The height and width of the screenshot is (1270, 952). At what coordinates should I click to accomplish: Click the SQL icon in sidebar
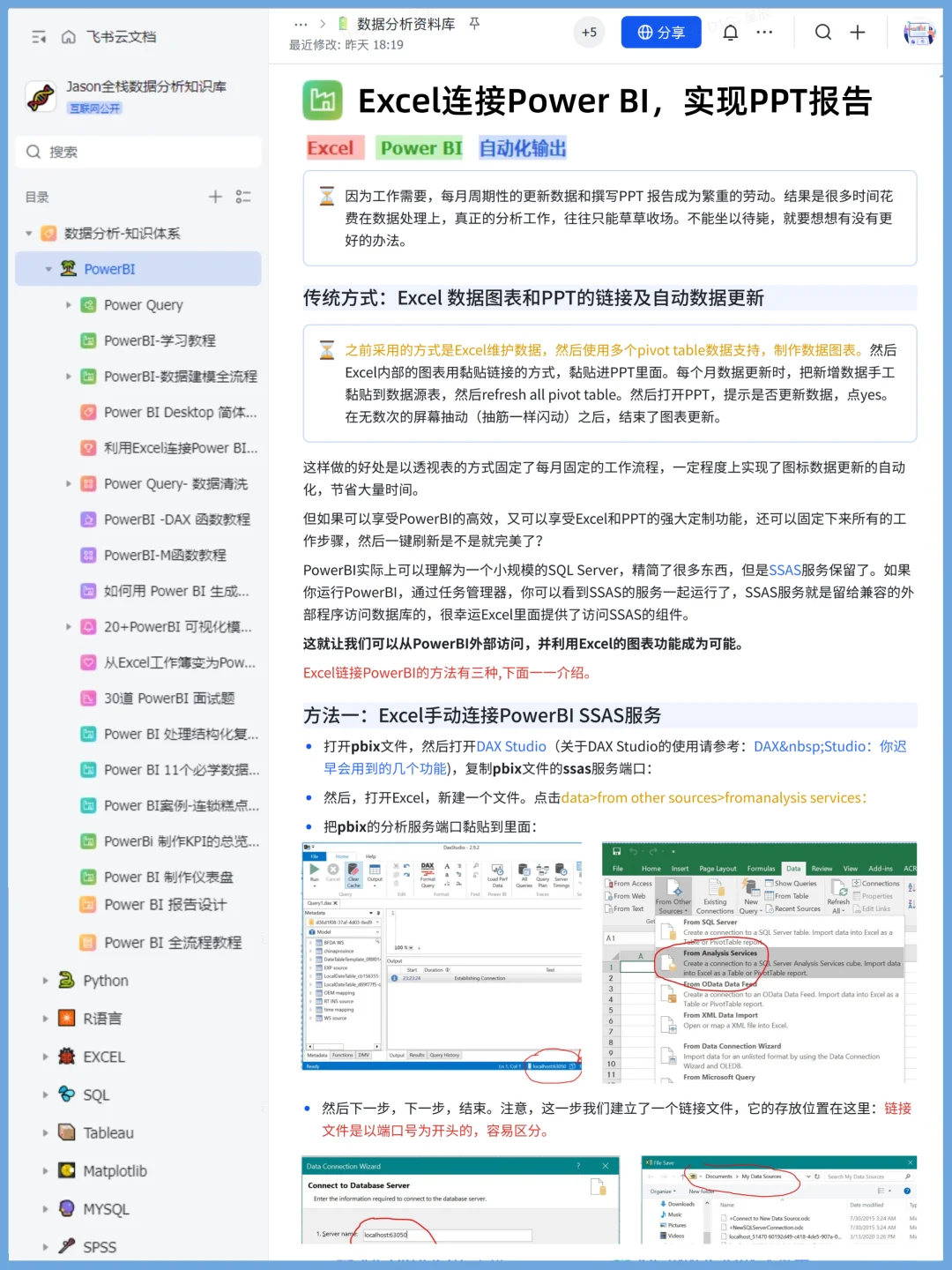(66, 1094)
